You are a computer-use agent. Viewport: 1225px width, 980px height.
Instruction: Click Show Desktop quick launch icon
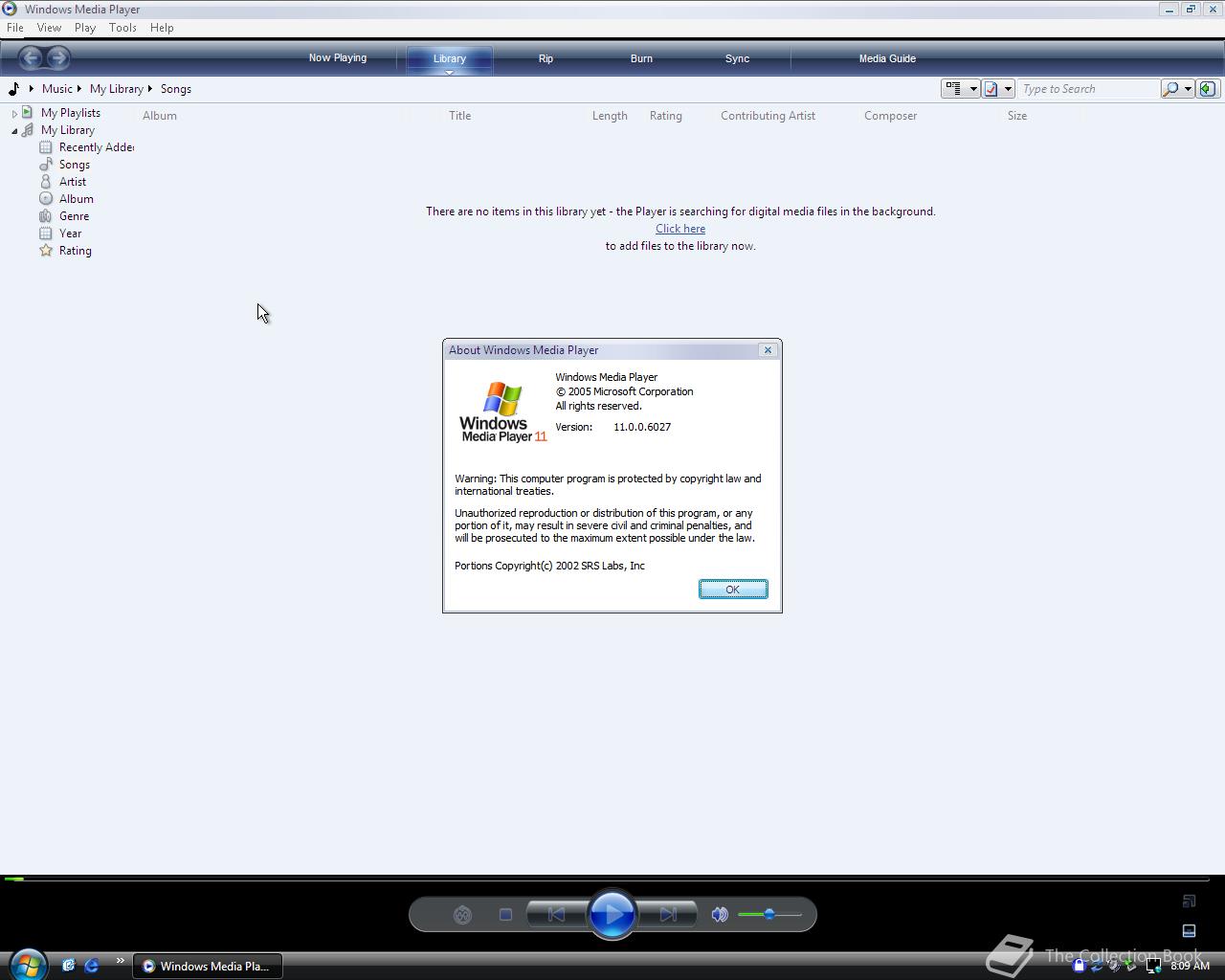[x=69, y=966]
